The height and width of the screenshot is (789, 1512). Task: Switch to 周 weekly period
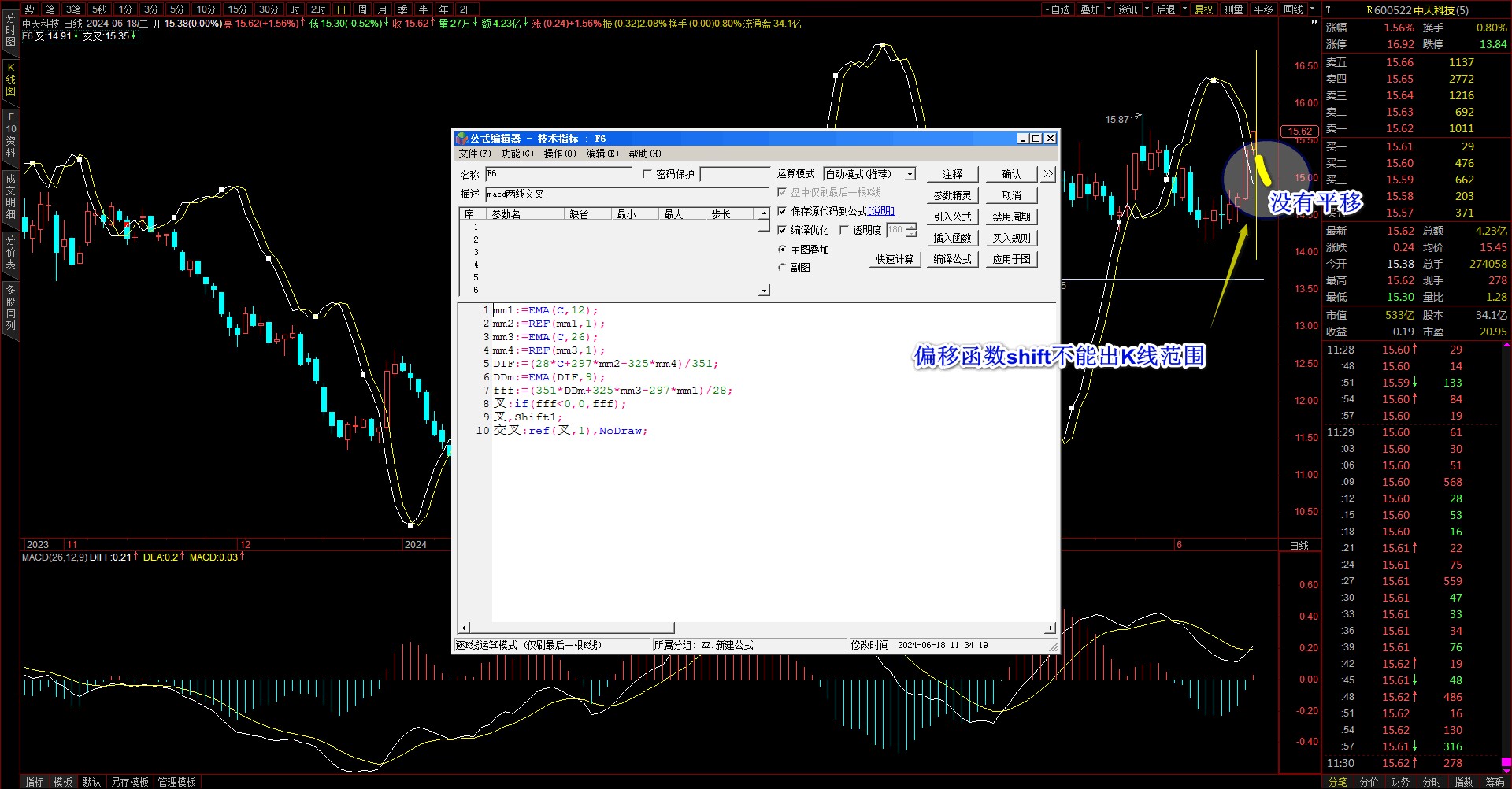tap(362, 9)
